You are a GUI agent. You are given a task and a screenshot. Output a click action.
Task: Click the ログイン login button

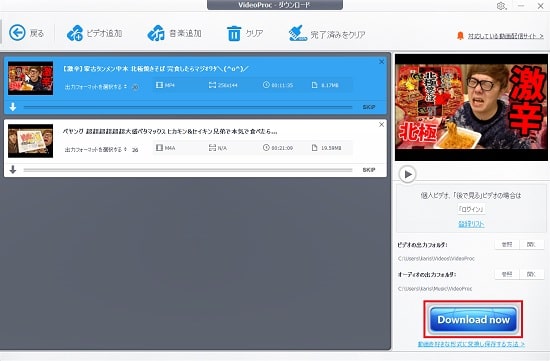coord(471,209)
